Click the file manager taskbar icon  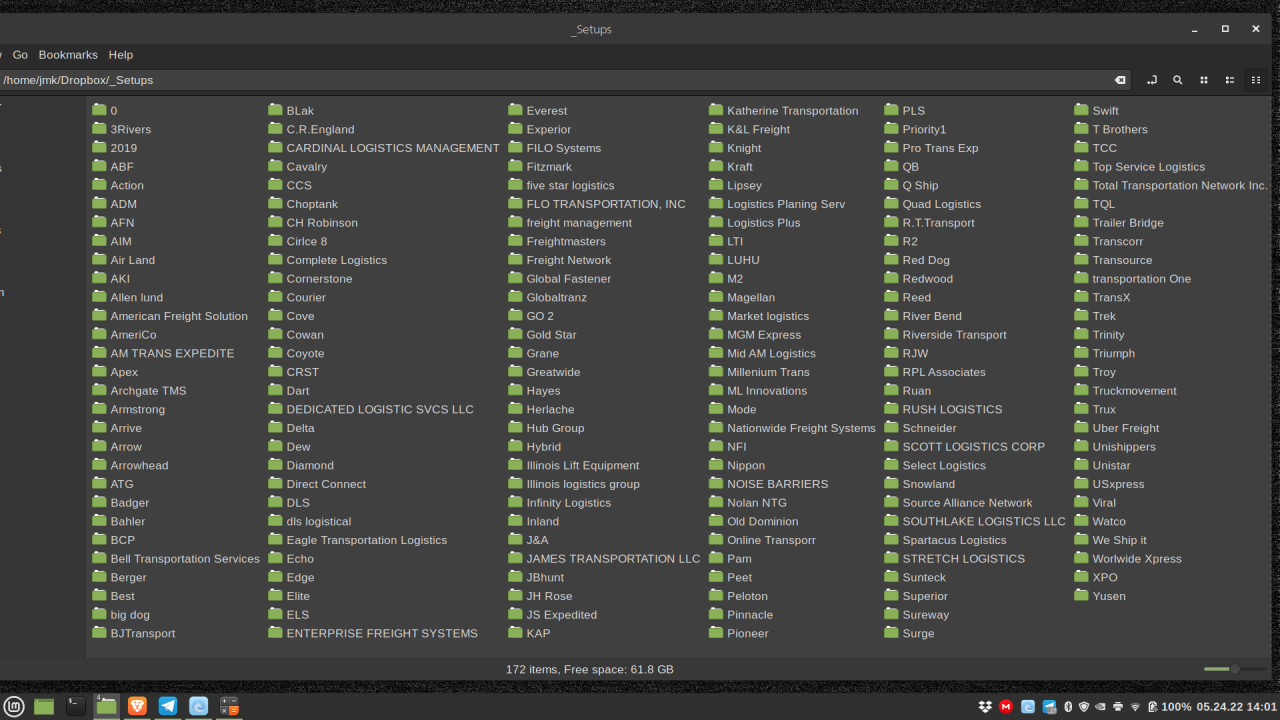click(x=106, y=706)
